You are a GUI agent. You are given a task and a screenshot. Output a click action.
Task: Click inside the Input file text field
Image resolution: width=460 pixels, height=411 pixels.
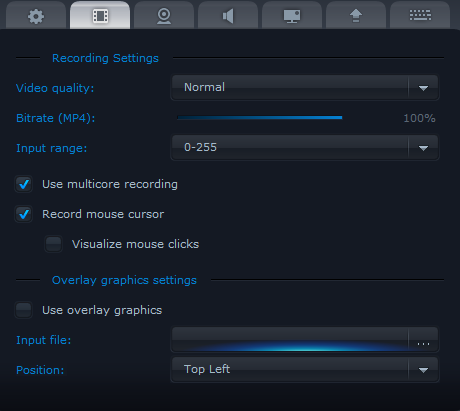pos(290,340)
